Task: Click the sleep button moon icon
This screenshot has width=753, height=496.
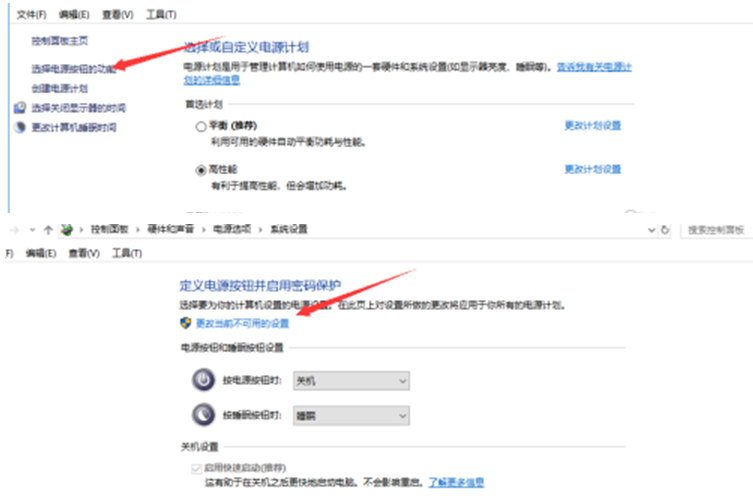Action: click(203, 415)
